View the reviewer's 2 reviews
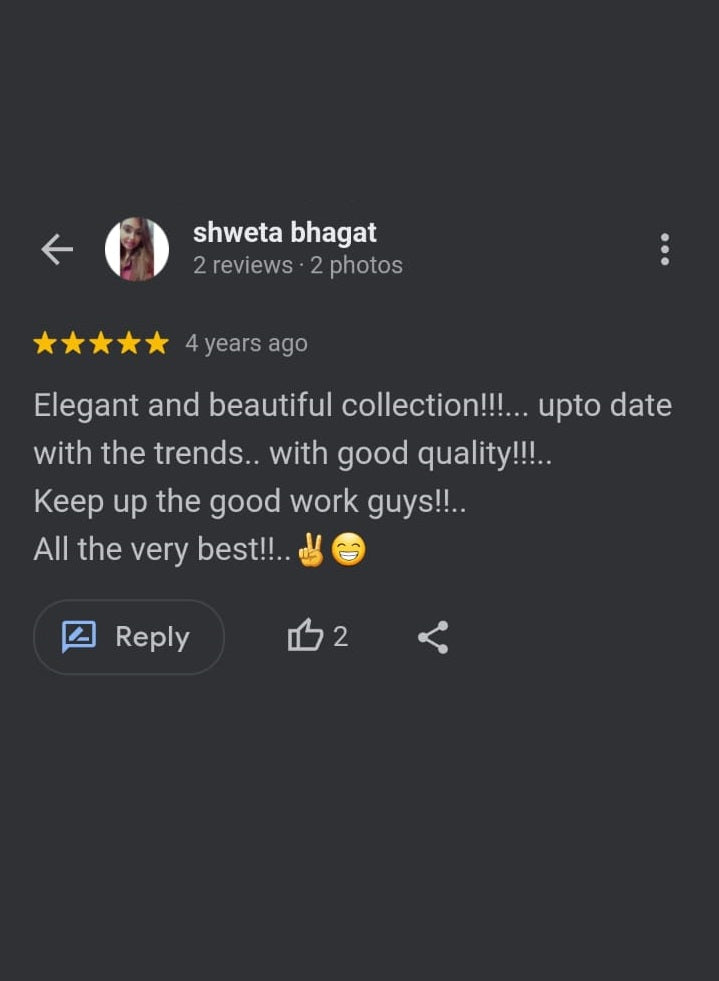The height and width of the screenshot is (981, 719). (243, 265)
